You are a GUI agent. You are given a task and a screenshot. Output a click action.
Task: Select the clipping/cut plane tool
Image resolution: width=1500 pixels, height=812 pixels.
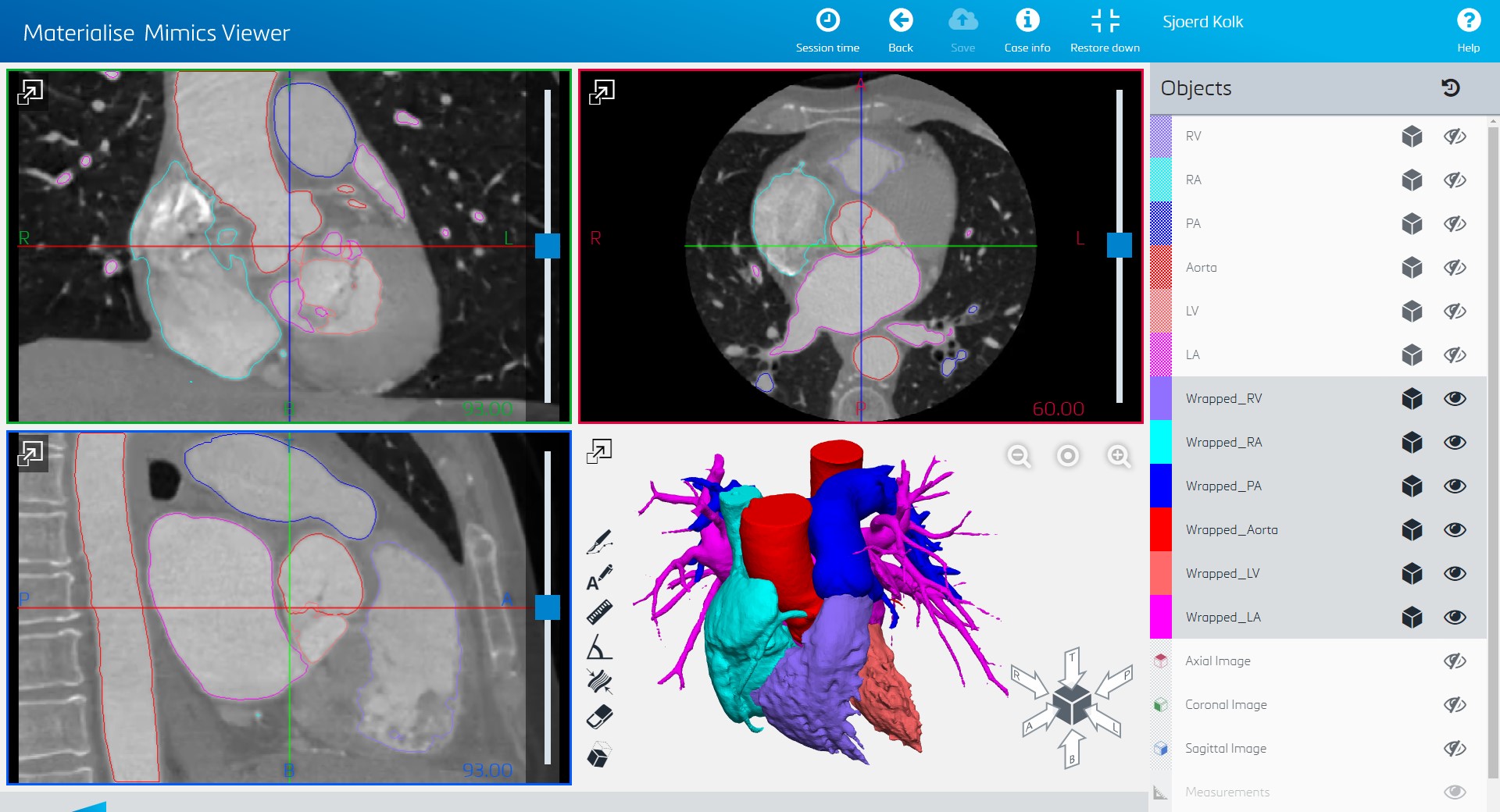599,682
